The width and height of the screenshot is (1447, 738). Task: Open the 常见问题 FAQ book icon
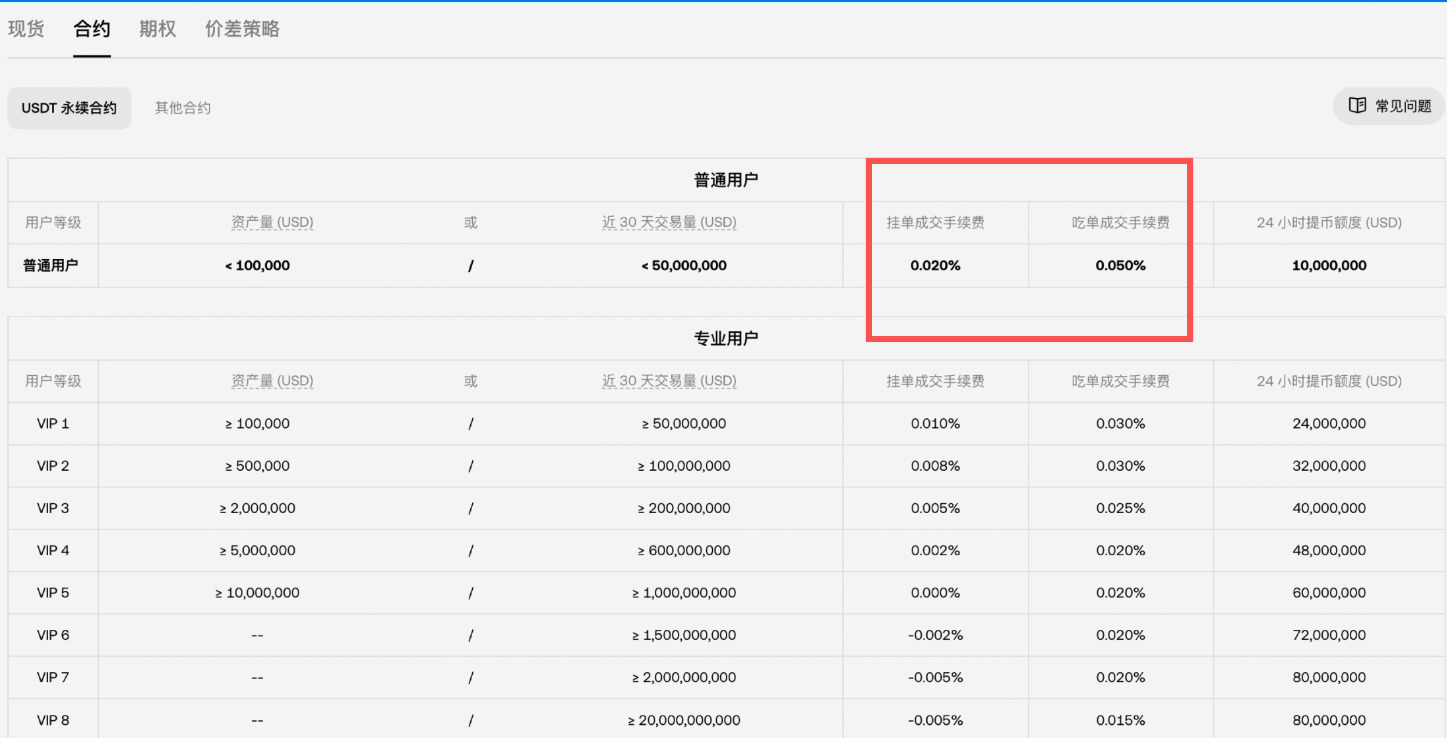pos(1357,105)
